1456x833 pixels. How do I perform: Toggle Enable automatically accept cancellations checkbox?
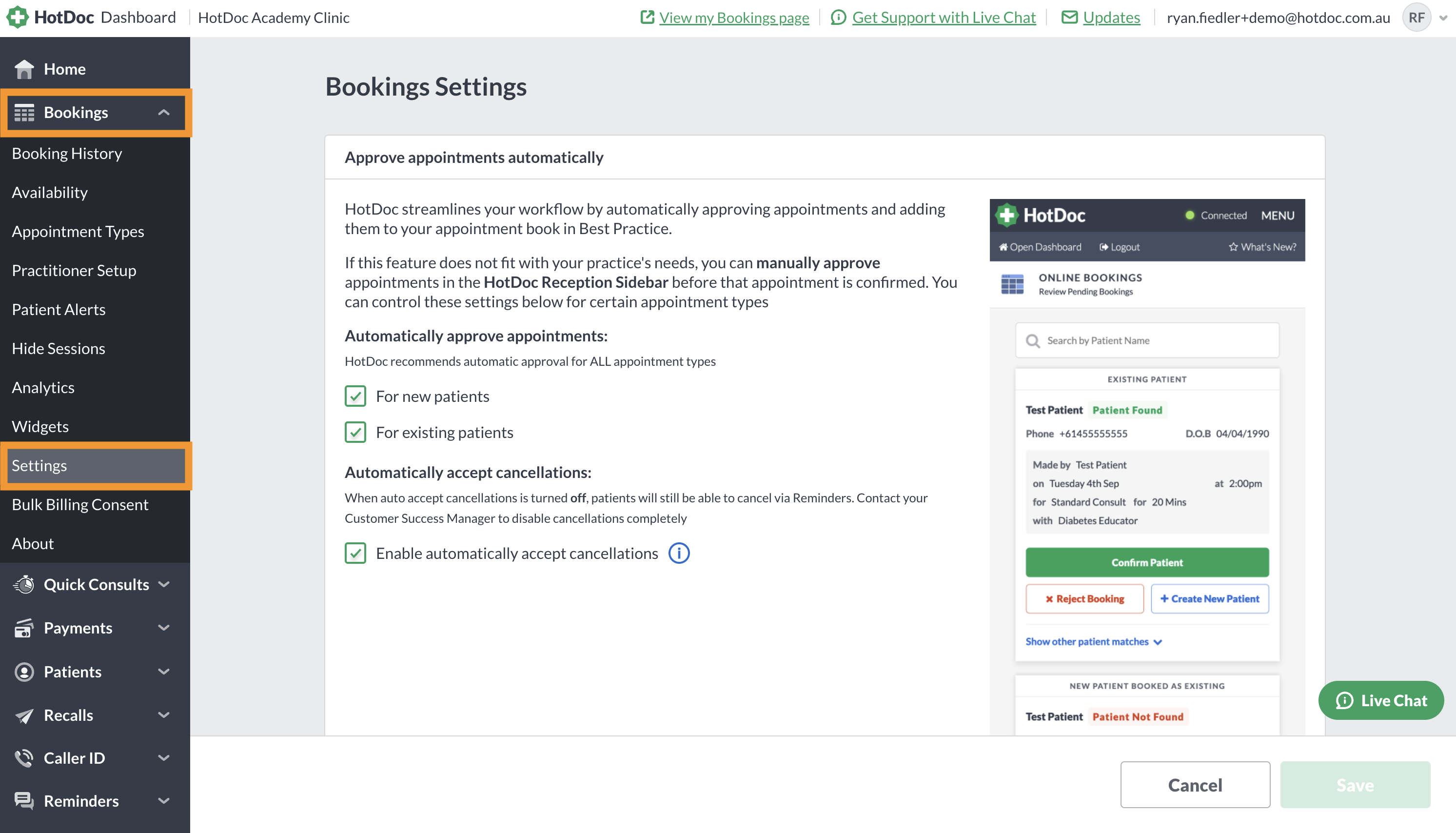click(x=355, y=553)
